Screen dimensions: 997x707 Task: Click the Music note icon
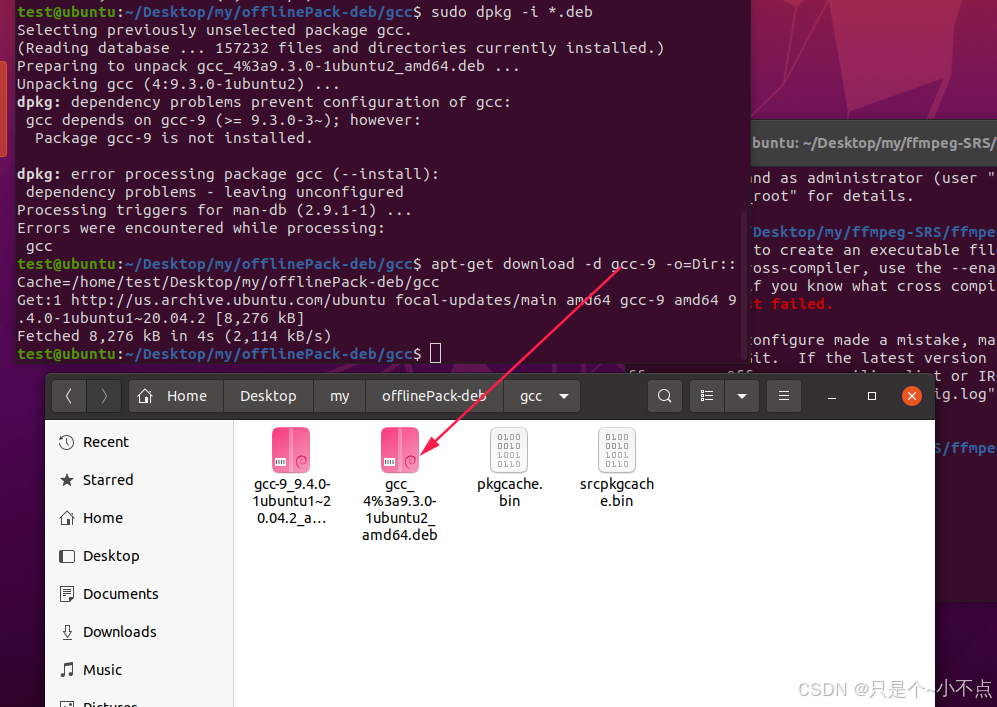click(x=67, y=669)
